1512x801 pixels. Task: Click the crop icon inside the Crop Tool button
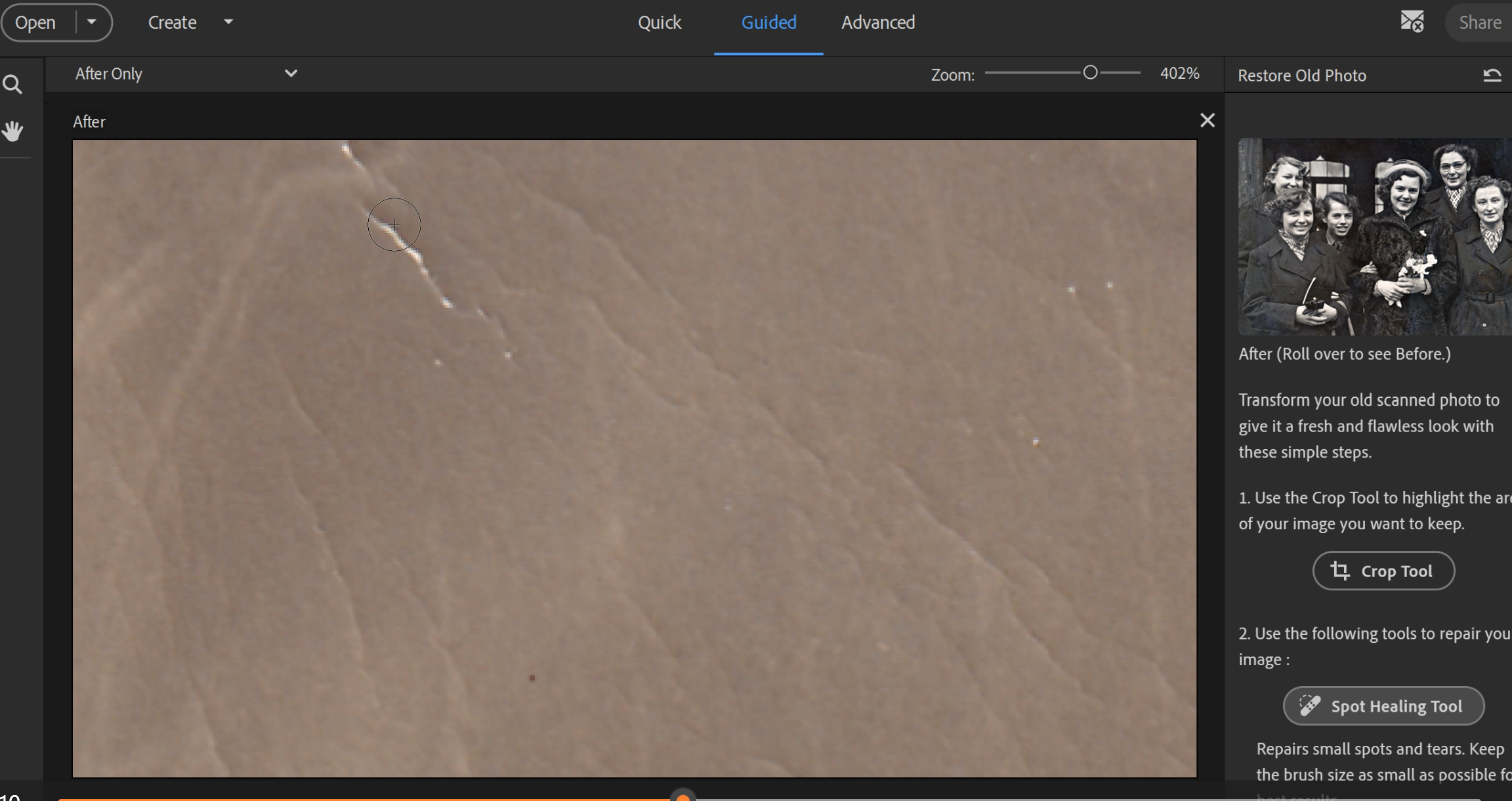tap(1341, 571)
